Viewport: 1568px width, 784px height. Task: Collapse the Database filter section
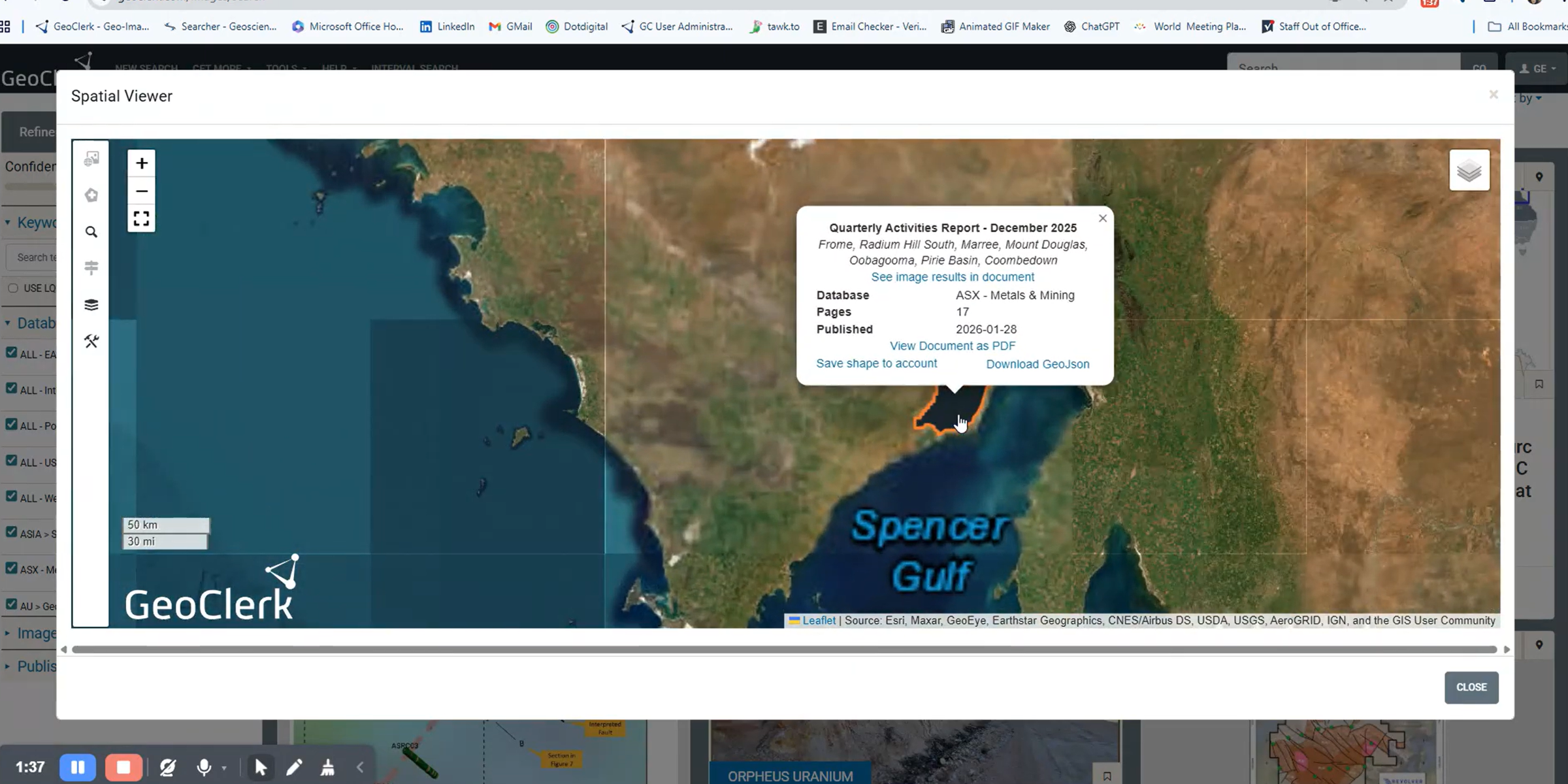point(31,323)
